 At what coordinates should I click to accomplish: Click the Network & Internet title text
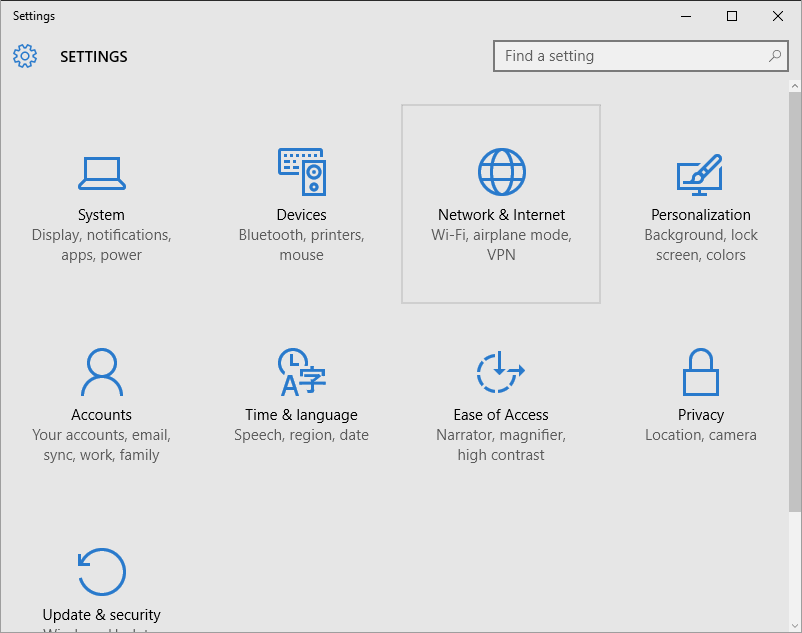point(501,215)
